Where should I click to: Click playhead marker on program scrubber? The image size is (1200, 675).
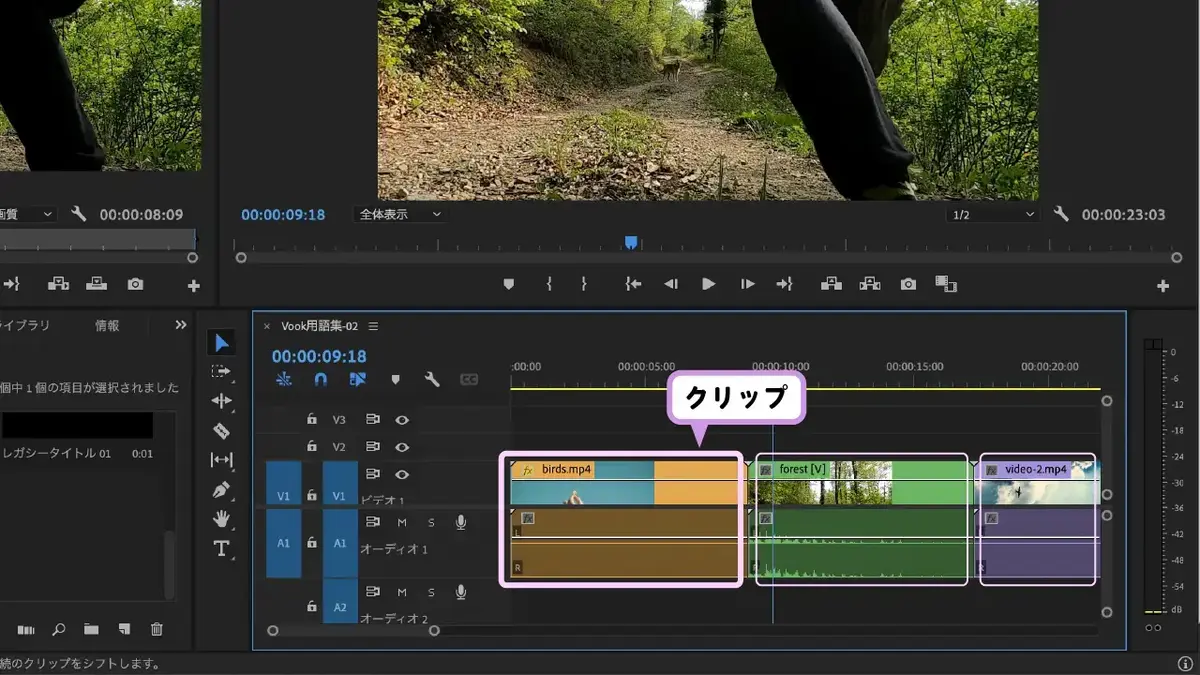tap(631, 242)
